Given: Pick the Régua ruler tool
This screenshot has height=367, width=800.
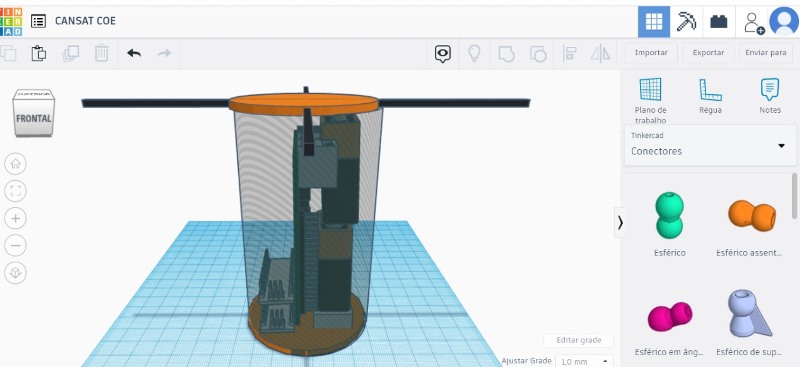Looking at the screenshot, I should click(710, 96).
